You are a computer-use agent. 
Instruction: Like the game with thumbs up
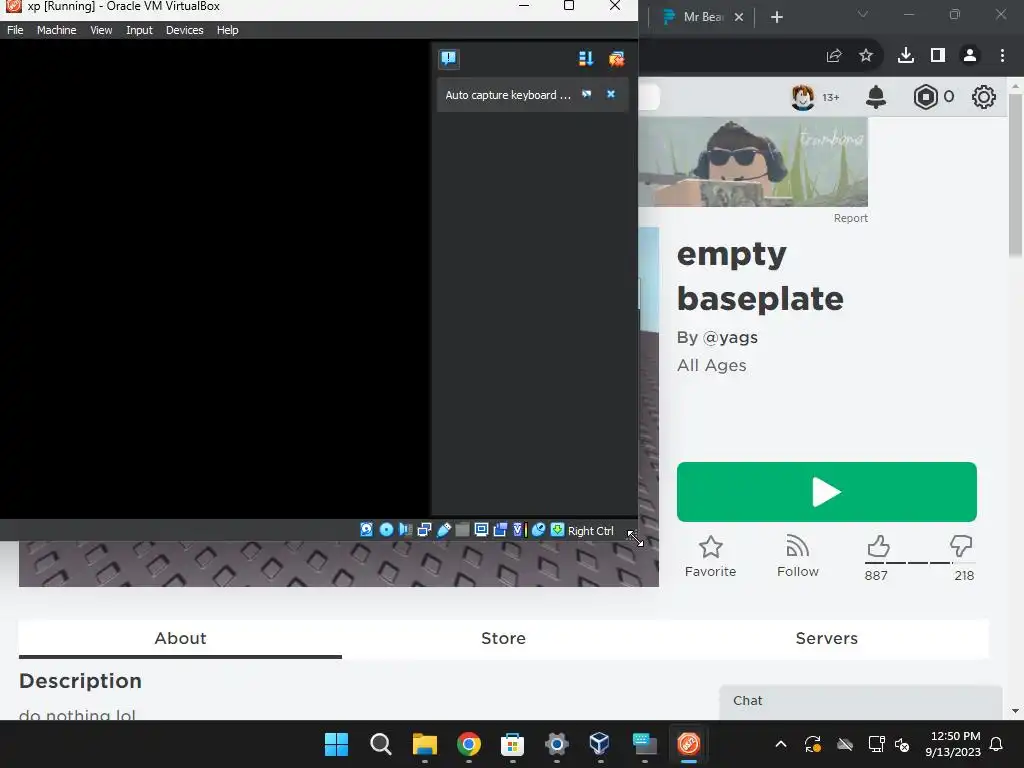[x=878, y=546]
